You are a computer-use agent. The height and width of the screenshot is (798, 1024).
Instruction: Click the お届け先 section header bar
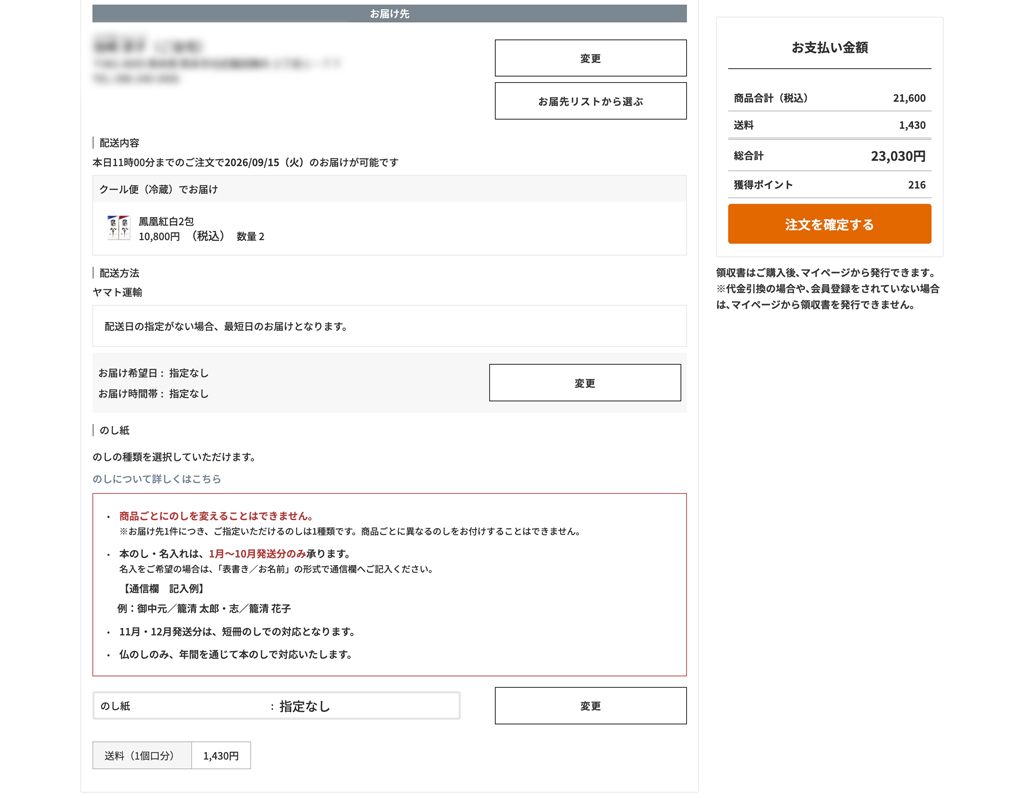389,14
